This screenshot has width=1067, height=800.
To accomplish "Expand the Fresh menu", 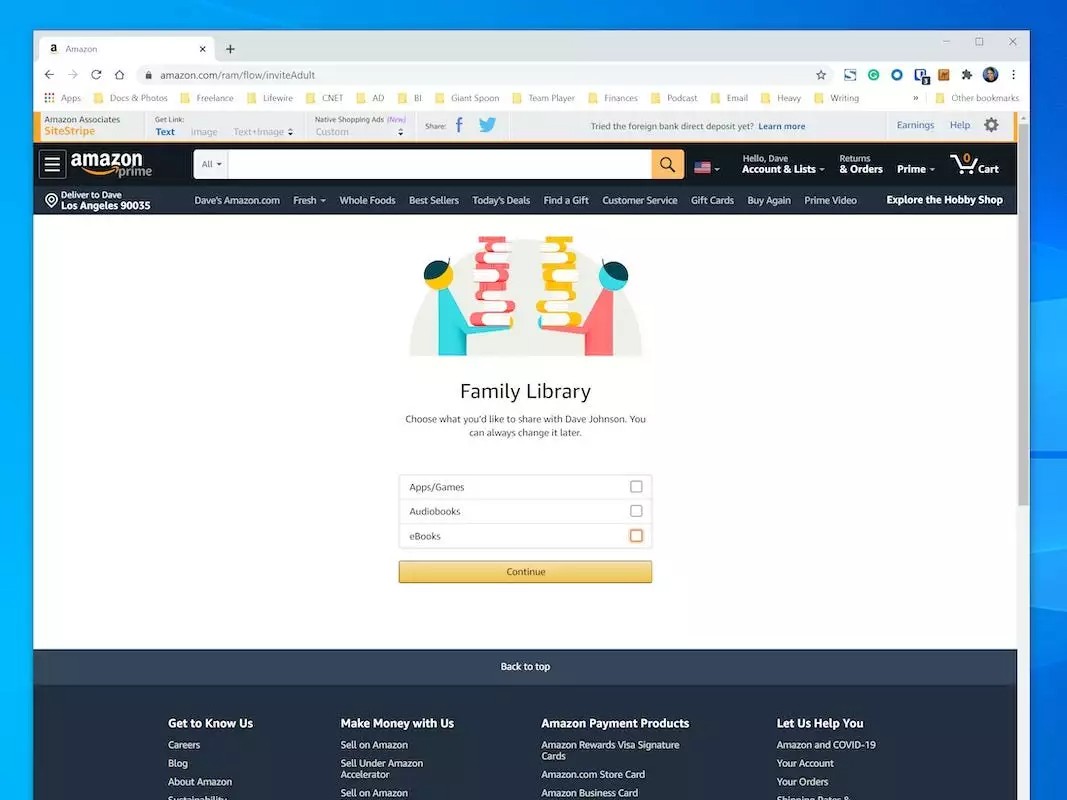I will 308,200.
